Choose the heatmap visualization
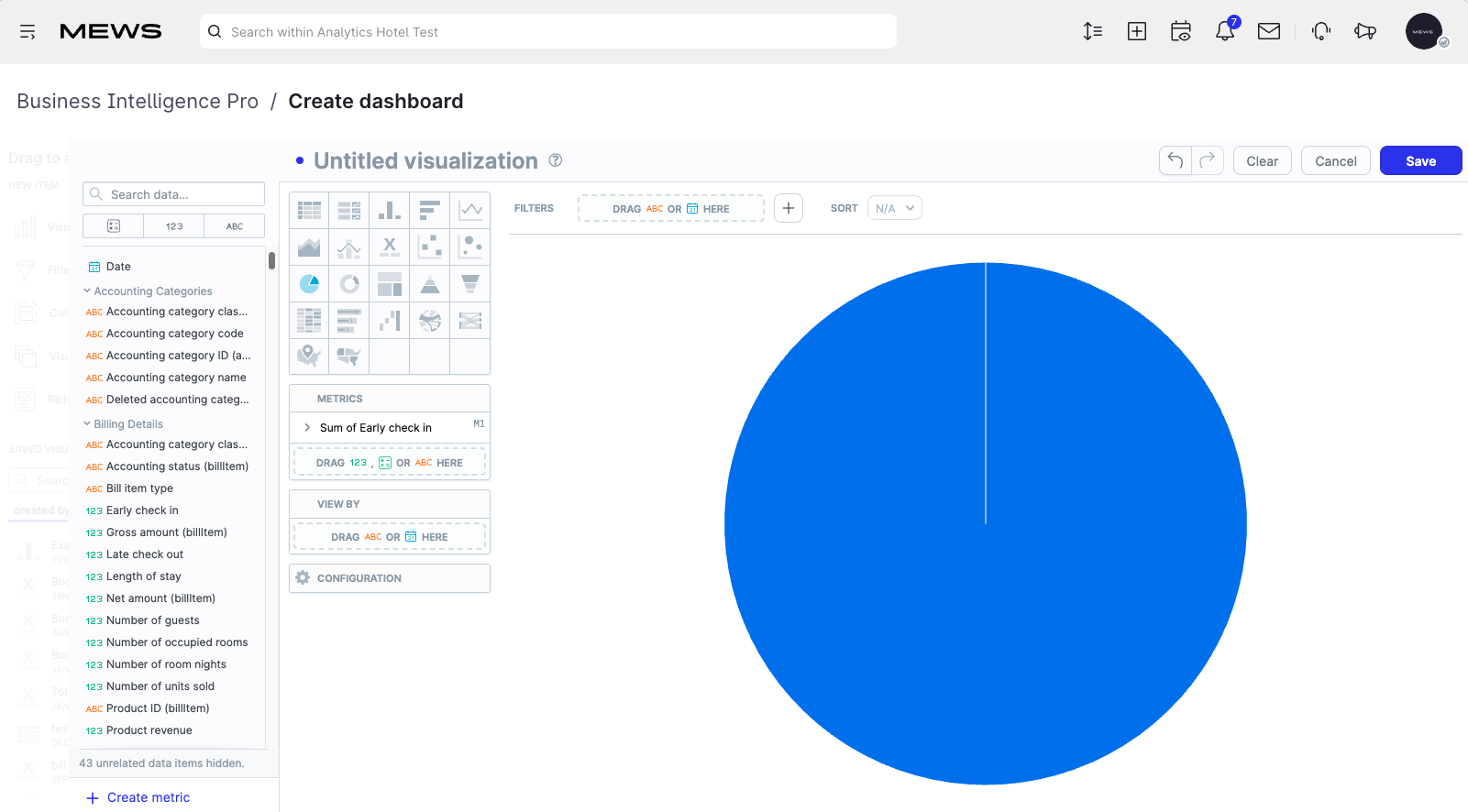 (x=309, y=320)
